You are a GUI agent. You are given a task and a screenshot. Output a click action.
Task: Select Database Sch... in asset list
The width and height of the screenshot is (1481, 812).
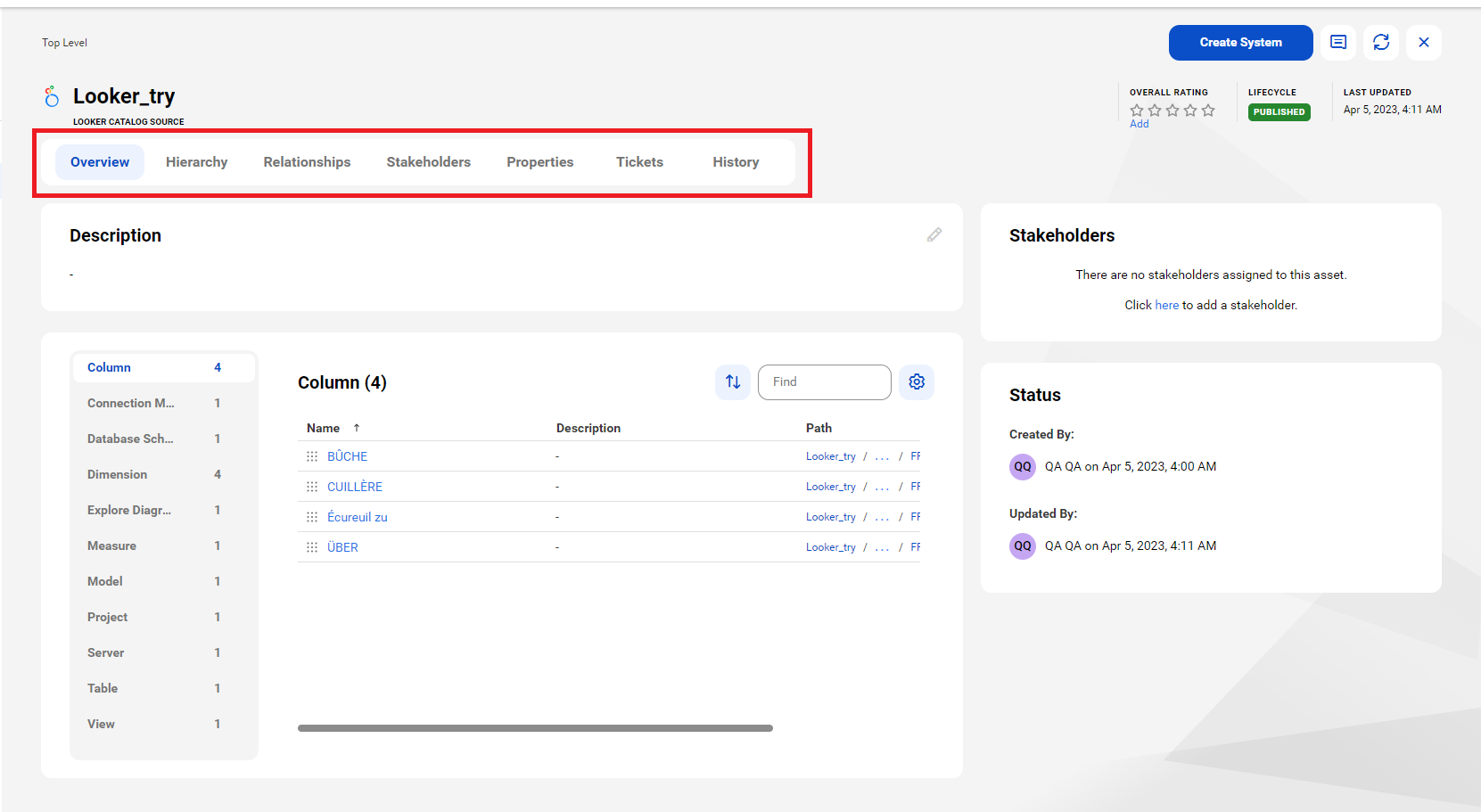pyautogui.click(x=164, y=439)
